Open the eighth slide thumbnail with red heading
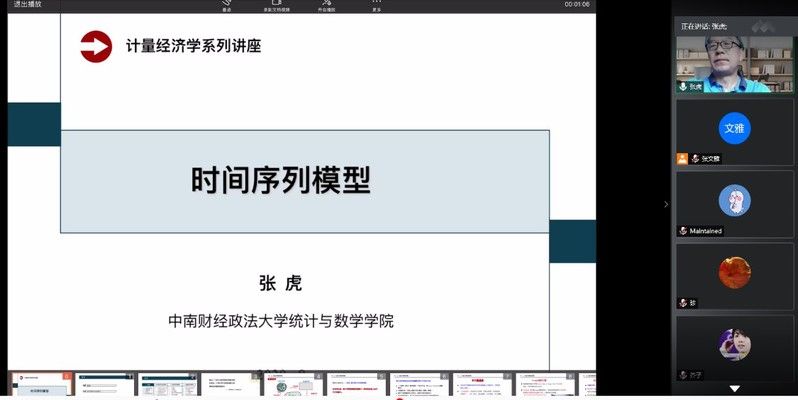Screen dimensions: 798x400 click(483, 384)
